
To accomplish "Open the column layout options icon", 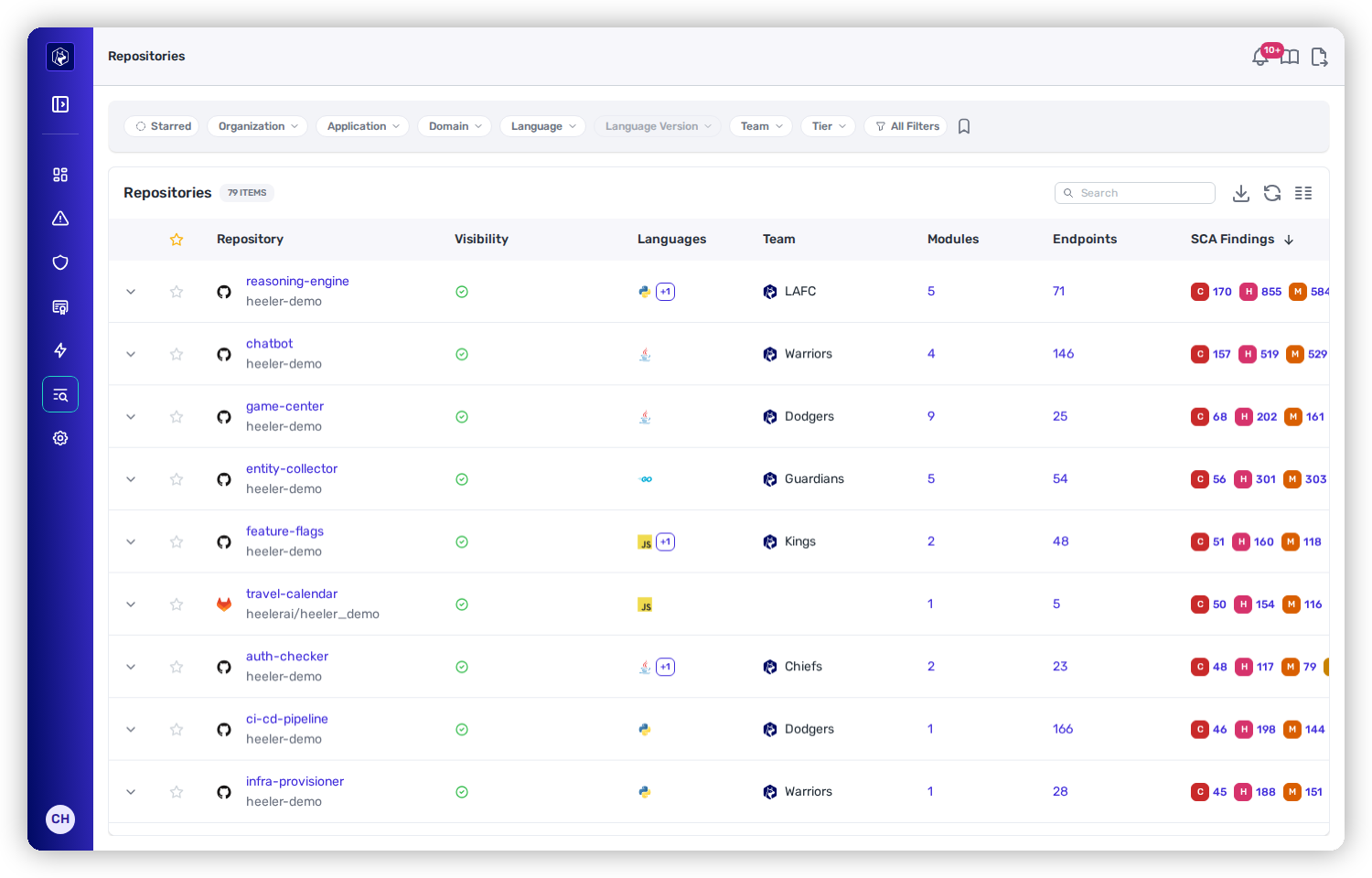I will (x=1303, y=193).
